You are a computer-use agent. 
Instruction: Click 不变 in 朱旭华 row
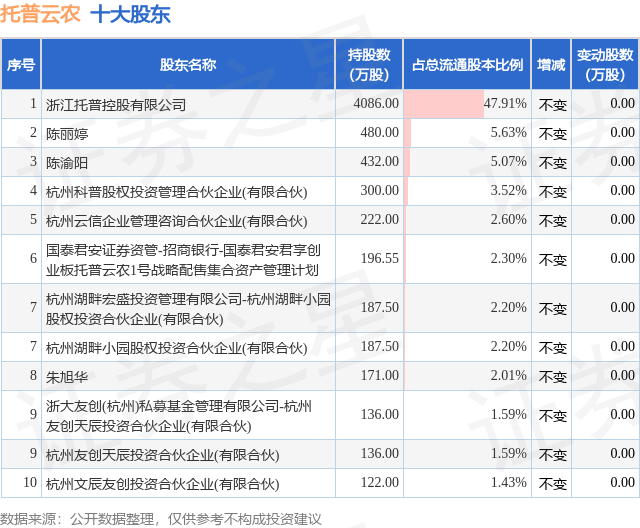(x=552, y=376)
